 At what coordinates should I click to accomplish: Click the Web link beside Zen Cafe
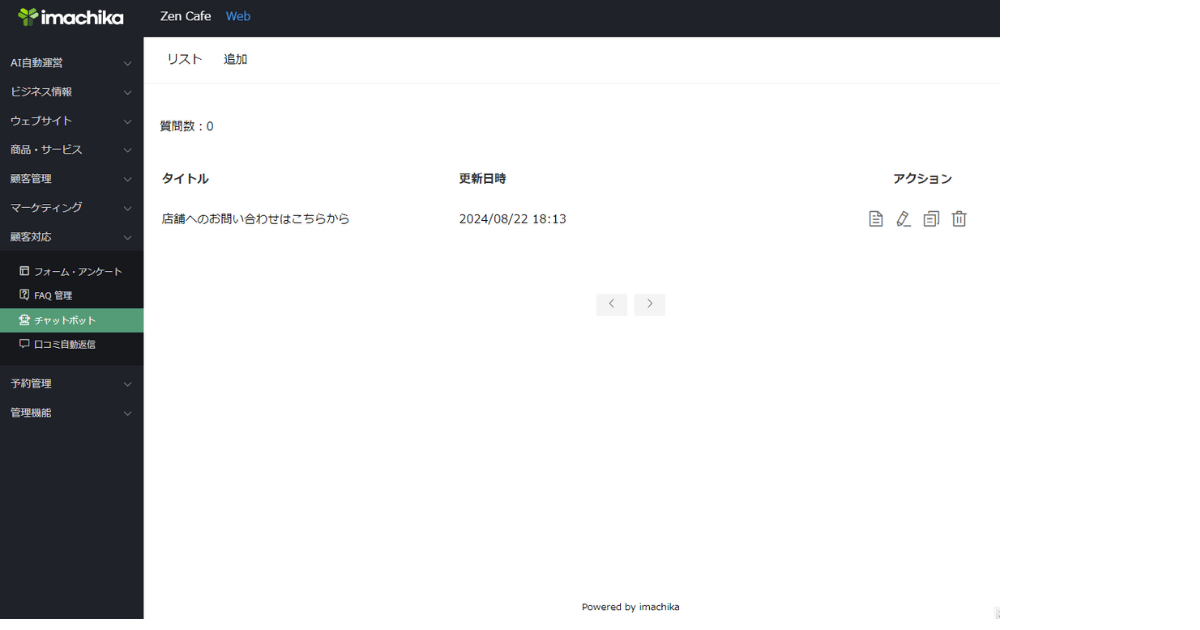238,17
